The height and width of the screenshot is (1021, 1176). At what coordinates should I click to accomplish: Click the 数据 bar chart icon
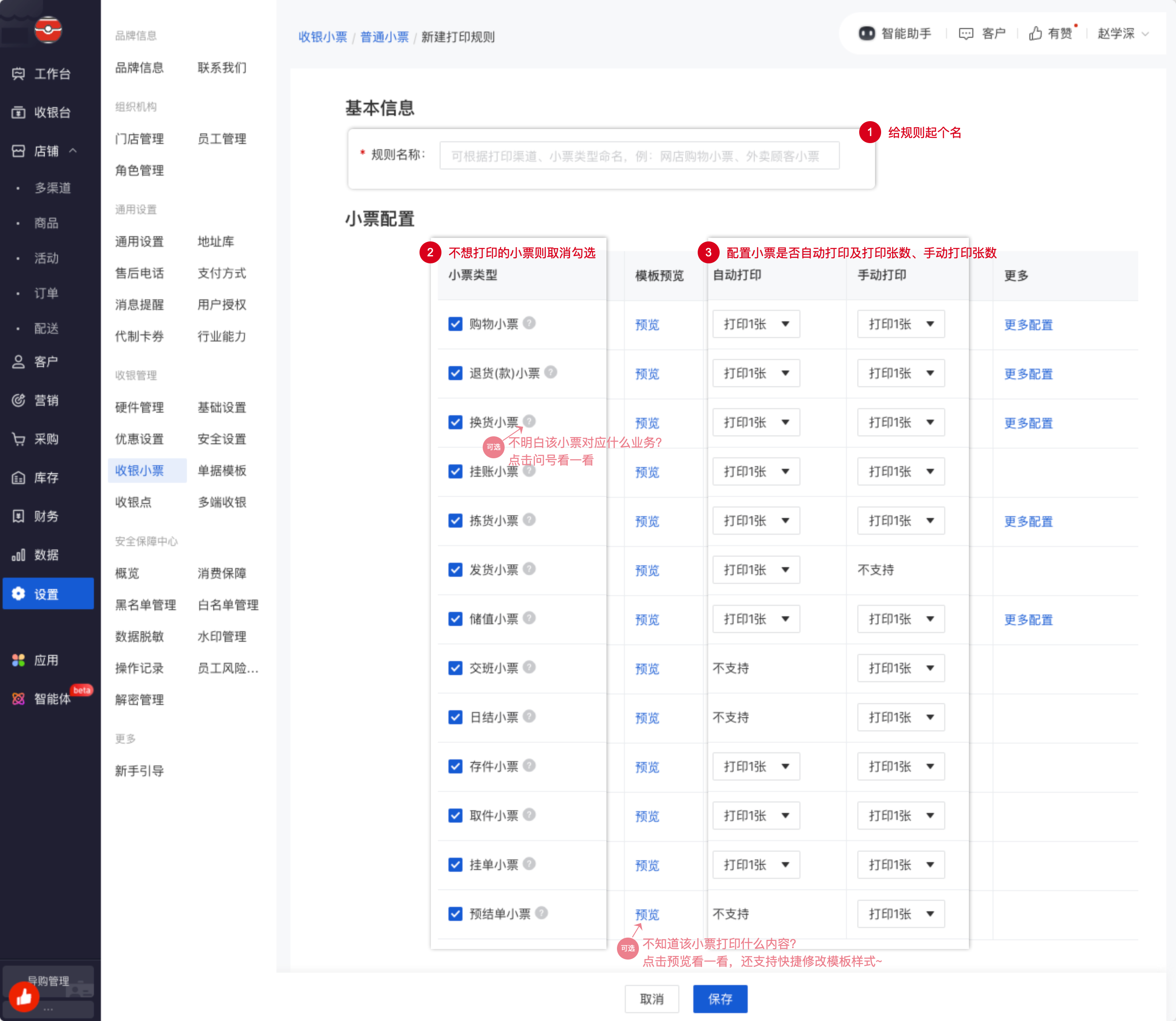tap(18, 555)
